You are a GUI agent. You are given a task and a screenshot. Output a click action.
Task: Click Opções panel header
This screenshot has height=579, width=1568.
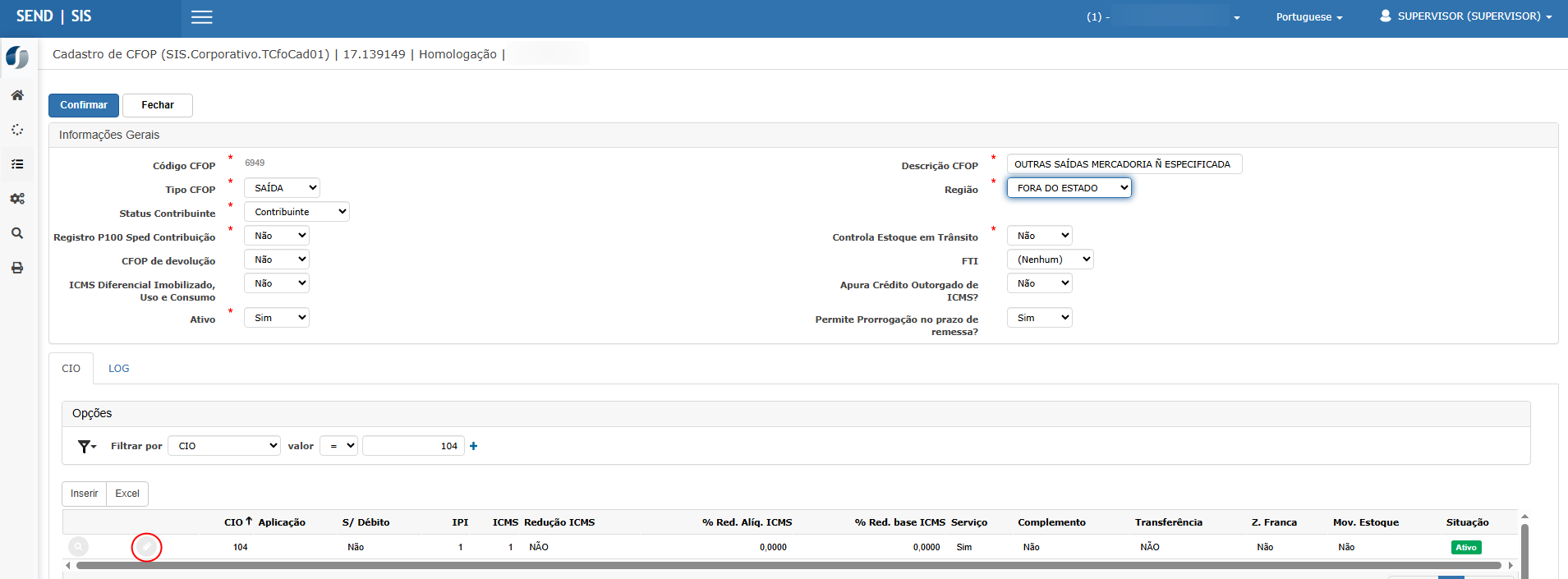(x=796, y=414)
